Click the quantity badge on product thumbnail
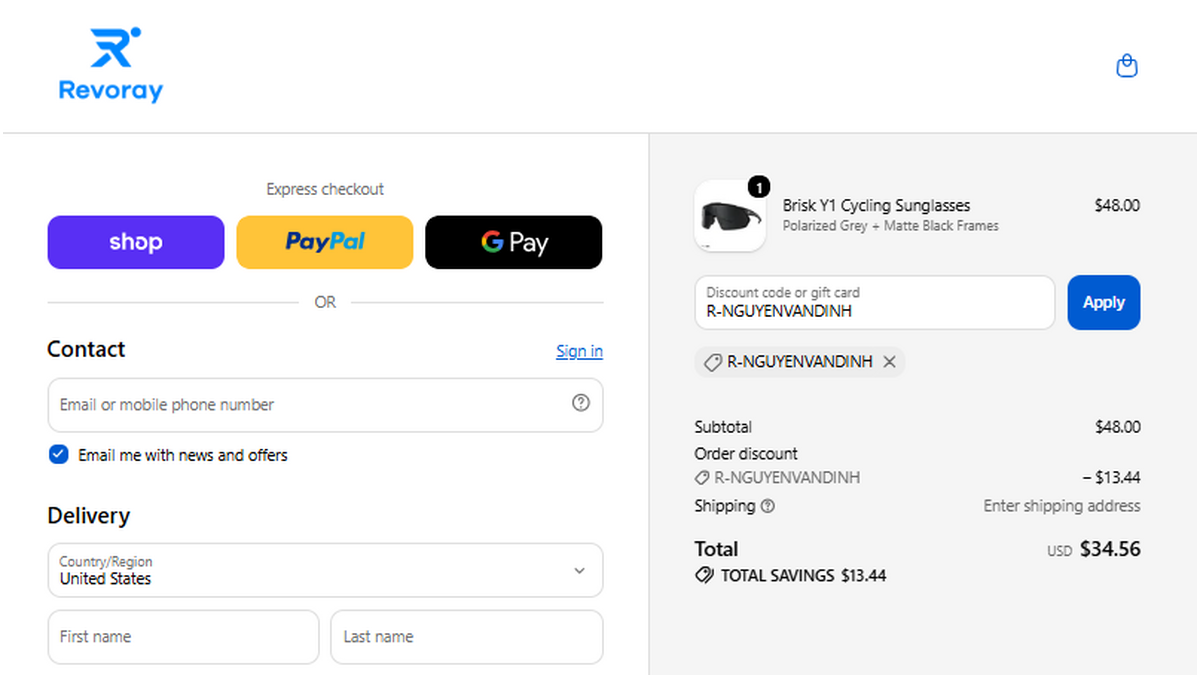This screenshot has height=675, width=1200. click(x=759, y=187)
